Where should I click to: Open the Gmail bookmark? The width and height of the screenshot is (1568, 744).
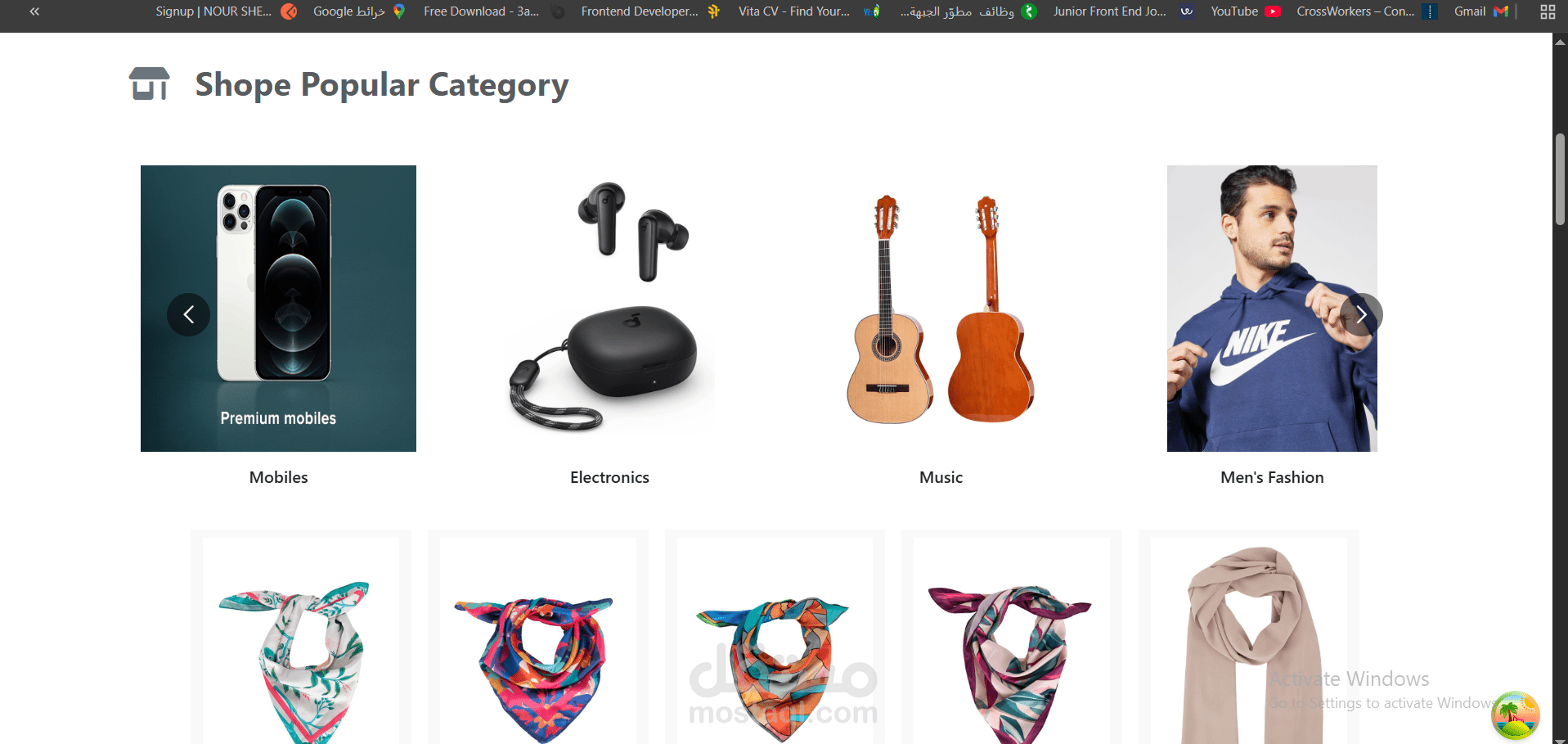[1480, 11]
